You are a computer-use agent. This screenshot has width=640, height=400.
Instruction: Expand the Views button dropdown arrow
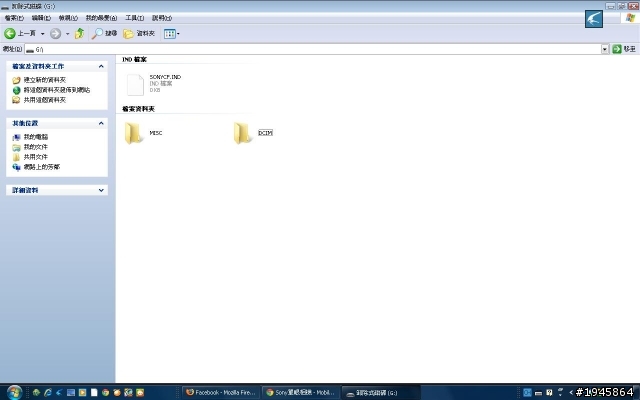[178, 34]
